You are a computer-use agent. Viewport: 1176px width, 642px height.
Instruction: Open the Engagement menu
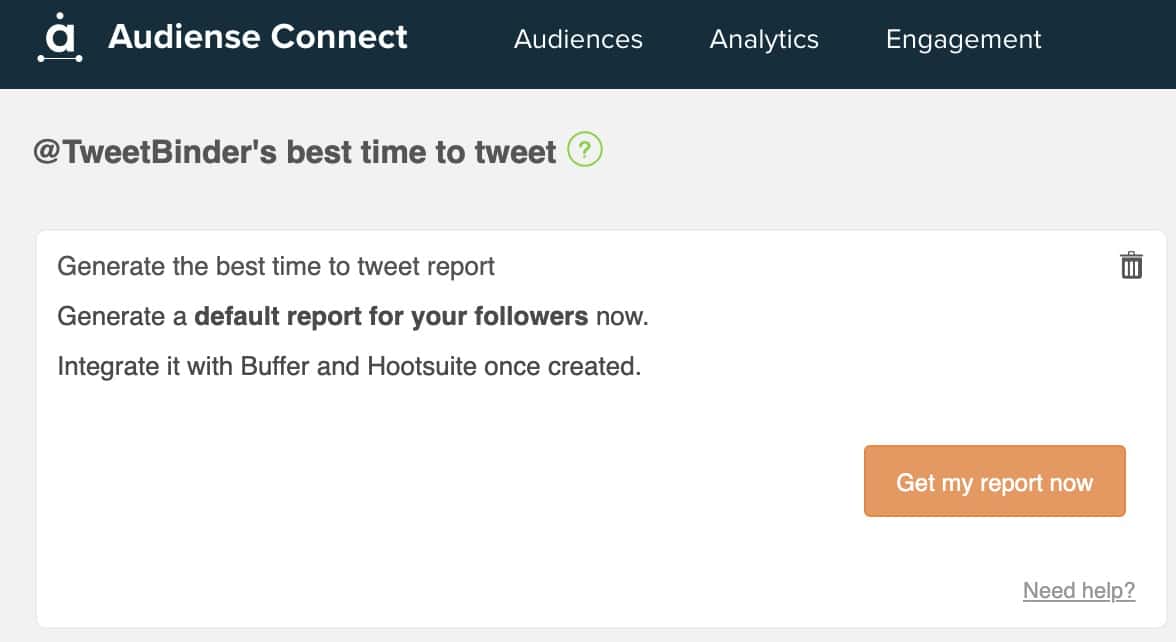[x=963, y=40]
